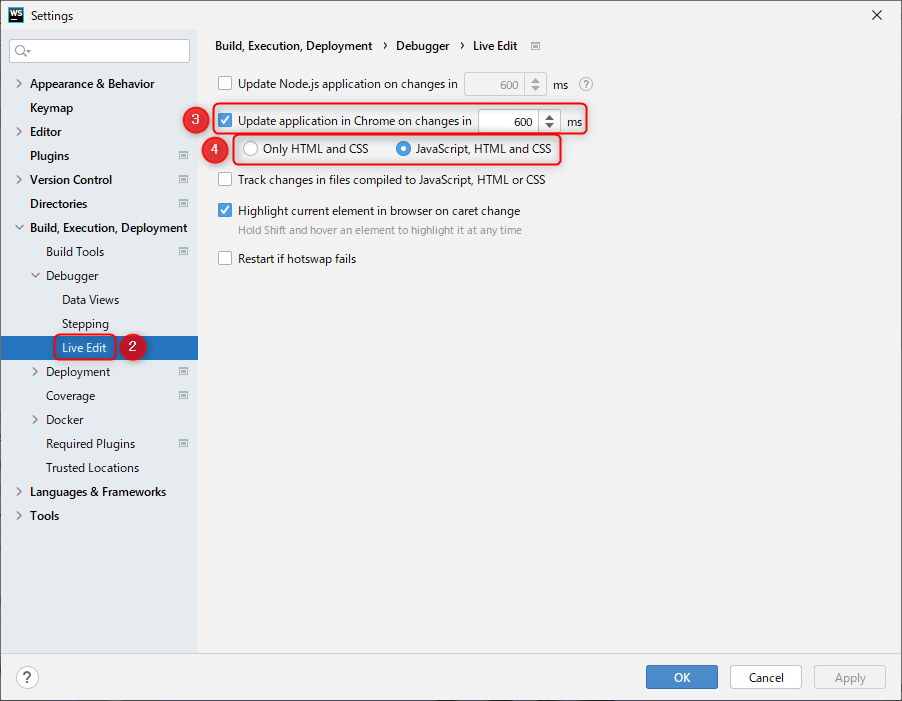
Task: Increase the Chrome update delay with stepper up arrow
Action: [549, 117]
